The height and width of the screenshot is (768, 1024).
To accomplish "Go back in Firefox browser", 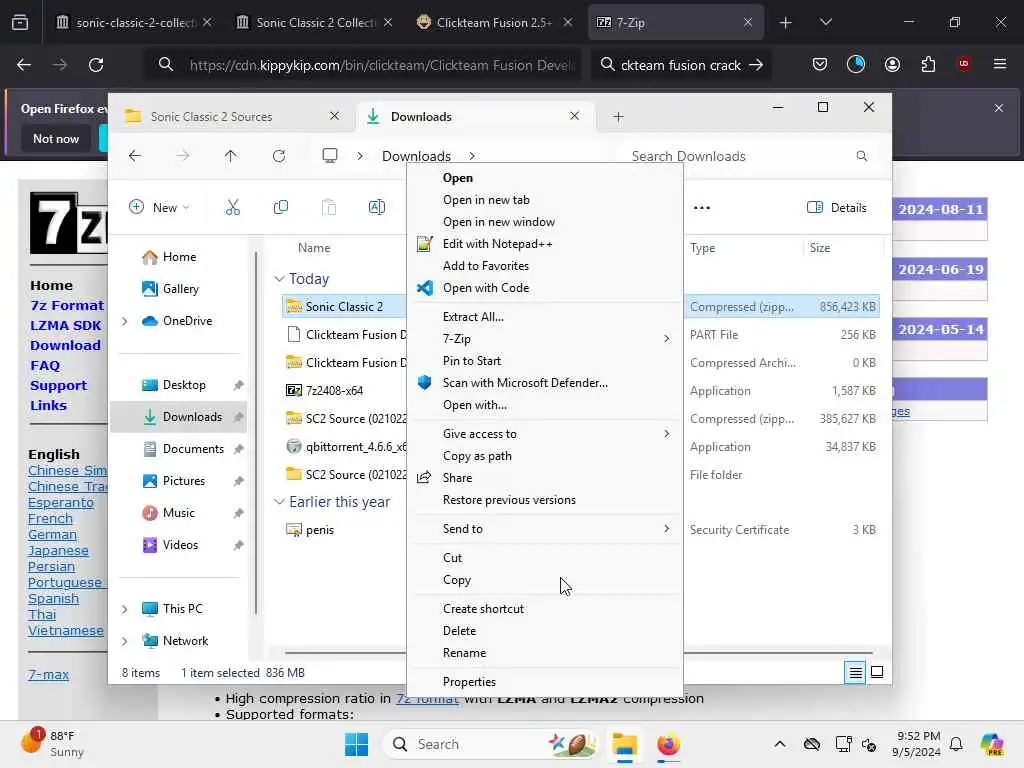I will tap(24, 65).
